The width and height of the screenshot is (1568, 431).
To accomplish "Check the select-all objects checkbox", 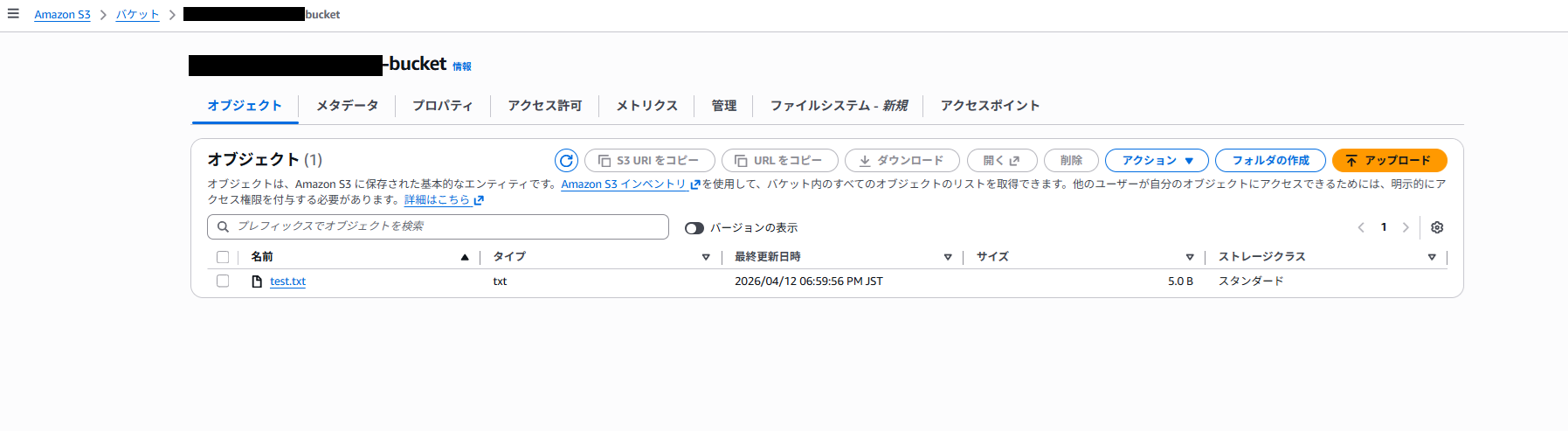I will pos(223,257).
